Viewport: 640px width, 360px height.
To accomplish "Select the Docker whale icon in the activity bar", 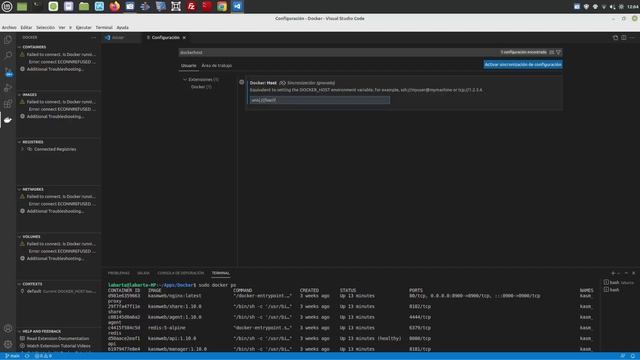I will 8,120.
